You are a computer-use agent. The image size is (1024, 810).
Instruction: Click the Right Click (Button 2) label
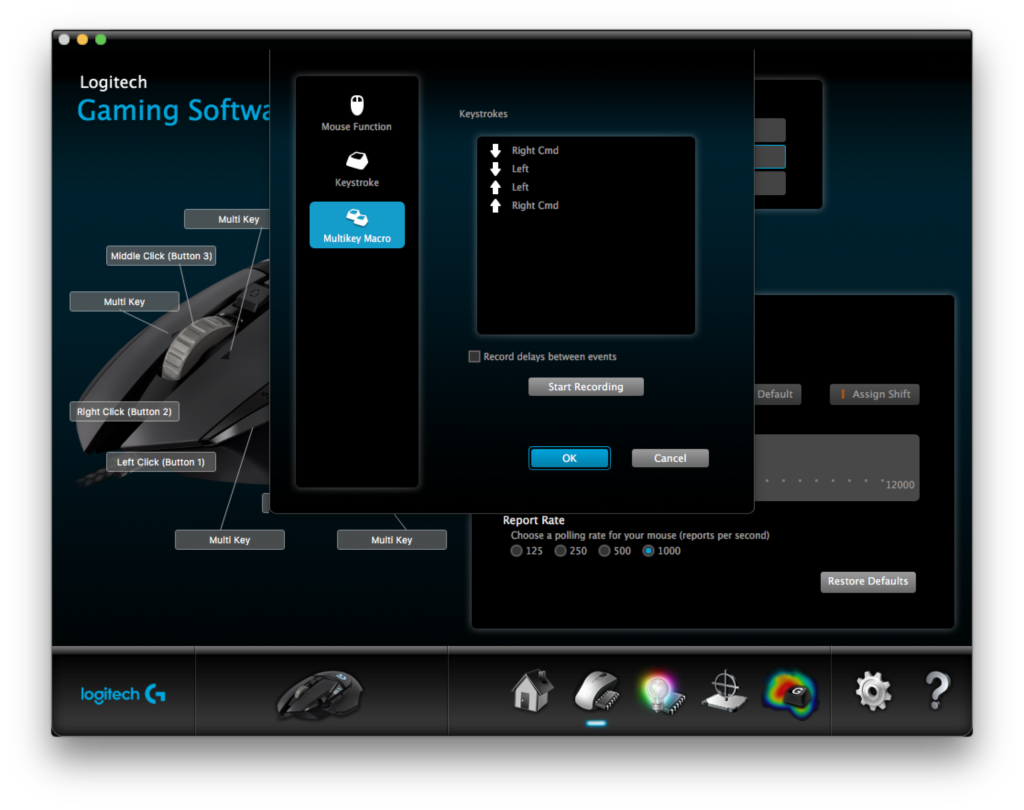click(124, 412)
